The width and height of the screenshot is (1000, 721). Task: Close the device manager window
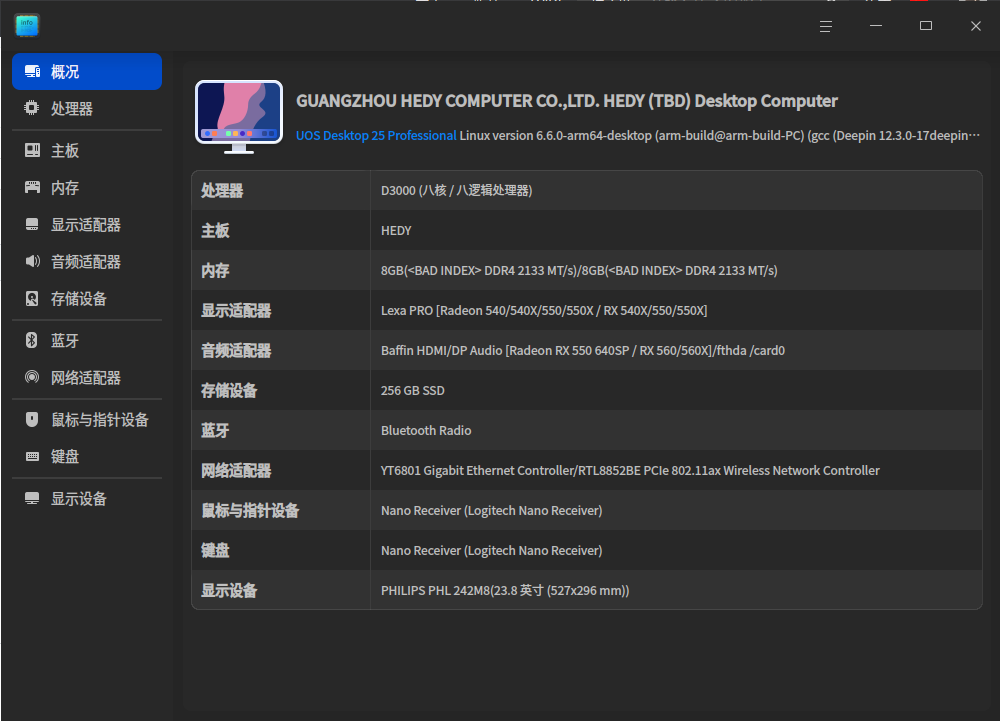(x=976, y=26)
